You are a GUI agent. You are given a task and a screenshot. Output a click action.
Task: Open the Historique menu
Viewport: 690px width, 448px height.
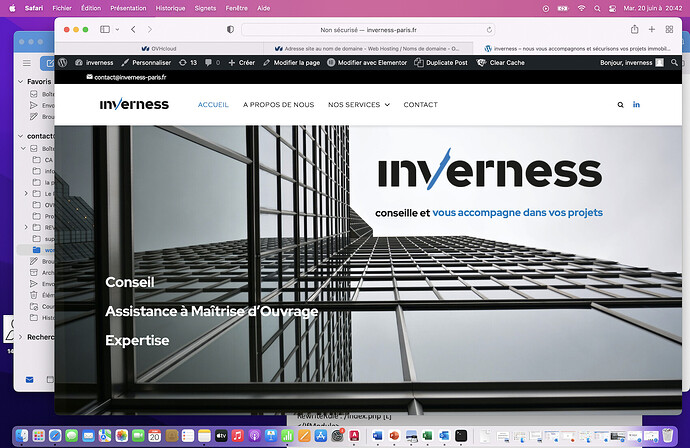click(170, 8)
